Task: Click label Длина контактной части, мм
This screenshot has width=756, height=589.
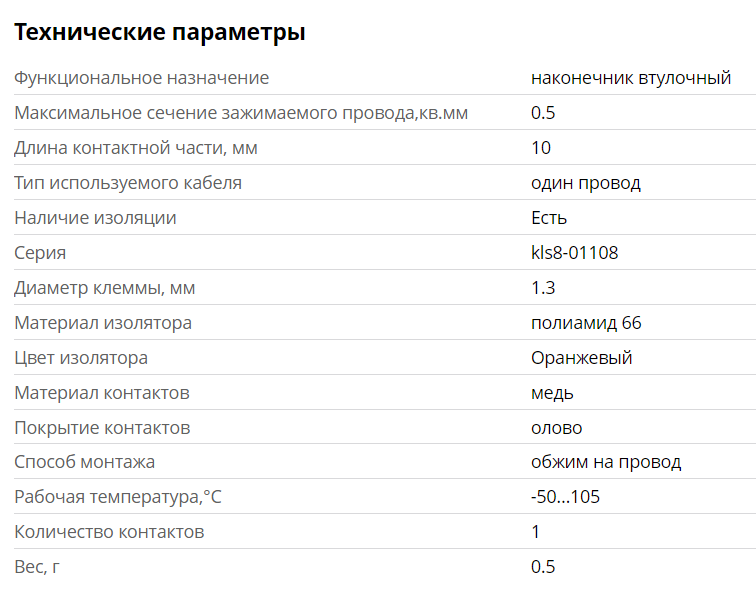Action: pos(136,148)
